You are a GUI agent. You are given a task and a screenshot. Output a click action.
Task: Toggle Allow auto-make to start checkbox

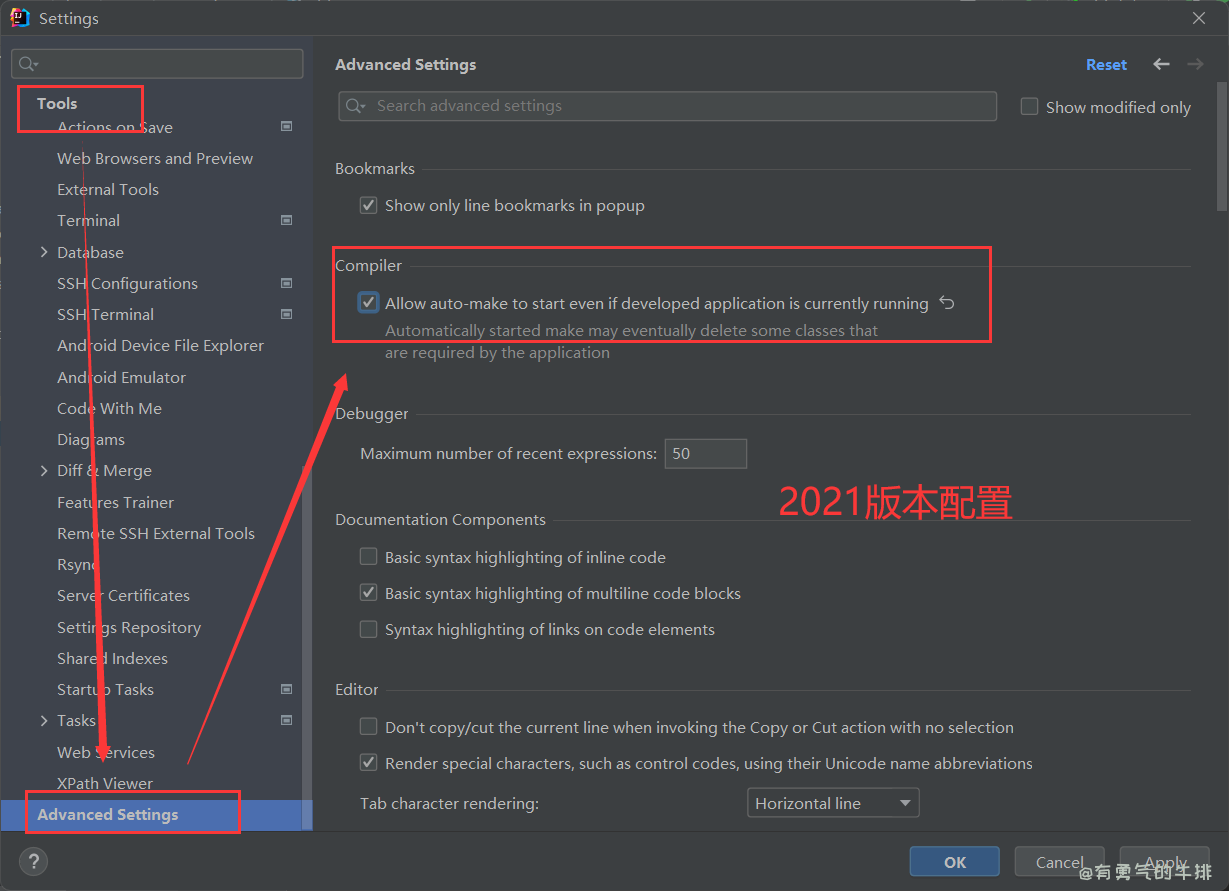pyautogui.click(x=369, y=303)
